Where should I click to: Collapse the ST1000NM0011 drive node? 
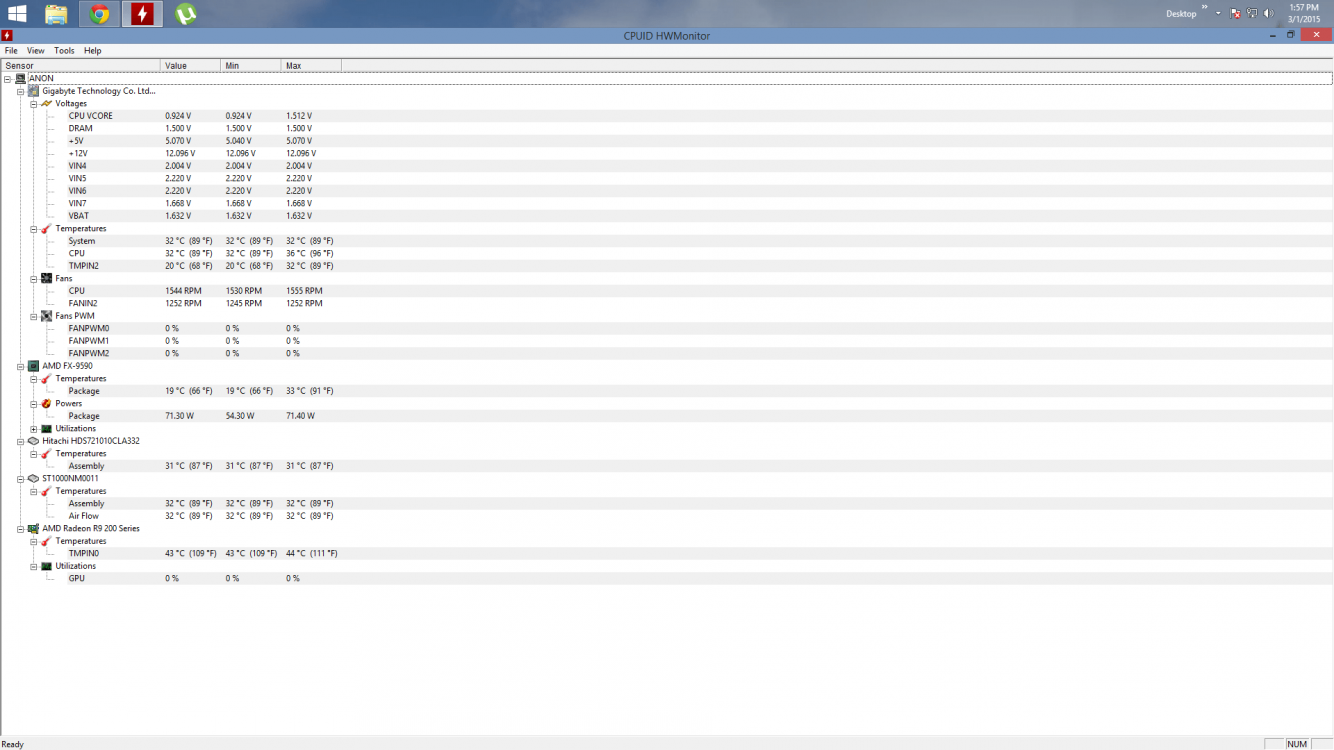(x=20, y=478)
